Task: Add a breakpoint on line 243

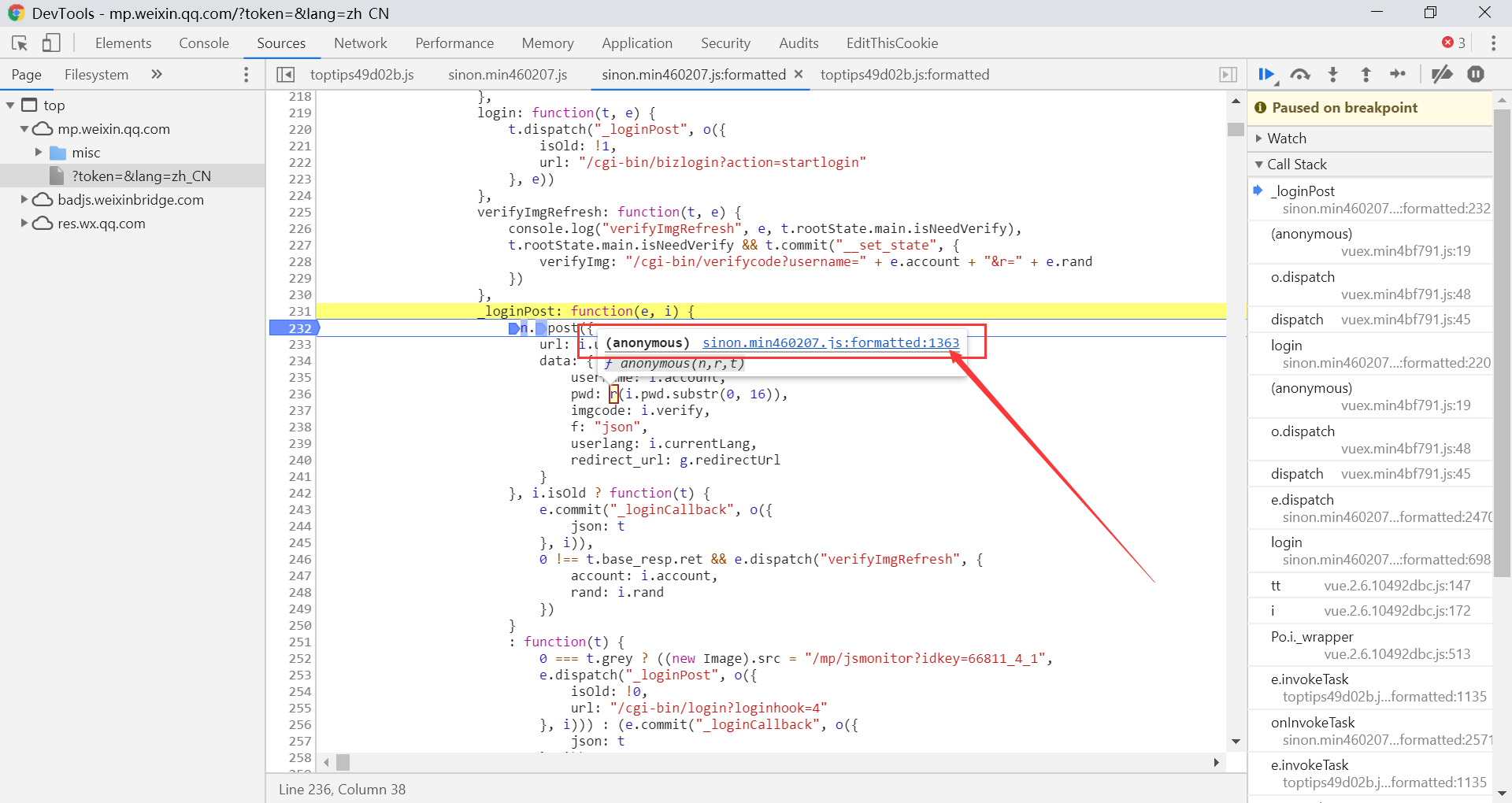Action: (300, 510)
